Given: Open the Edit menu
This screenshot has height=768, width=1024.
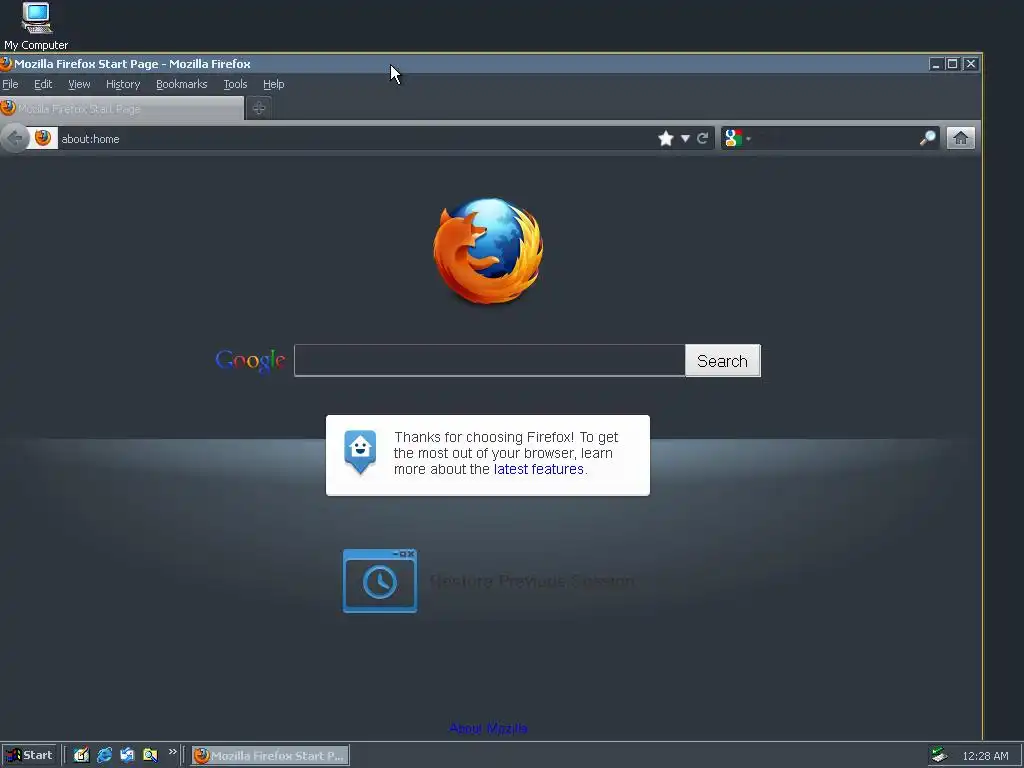Looking at the screenshot, I should point(43,84).
